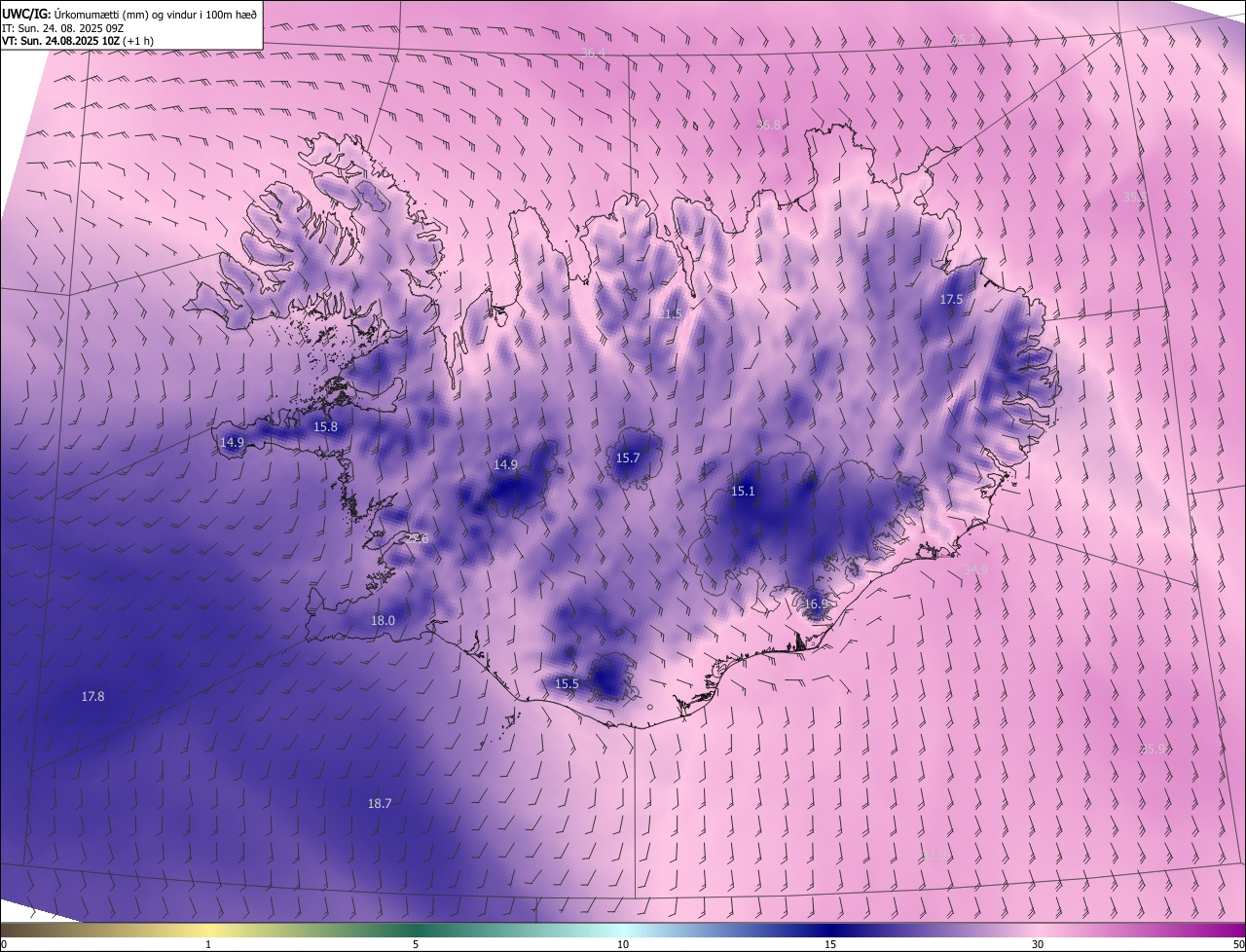Click the 34.9 value label

(x=974, y=569)
